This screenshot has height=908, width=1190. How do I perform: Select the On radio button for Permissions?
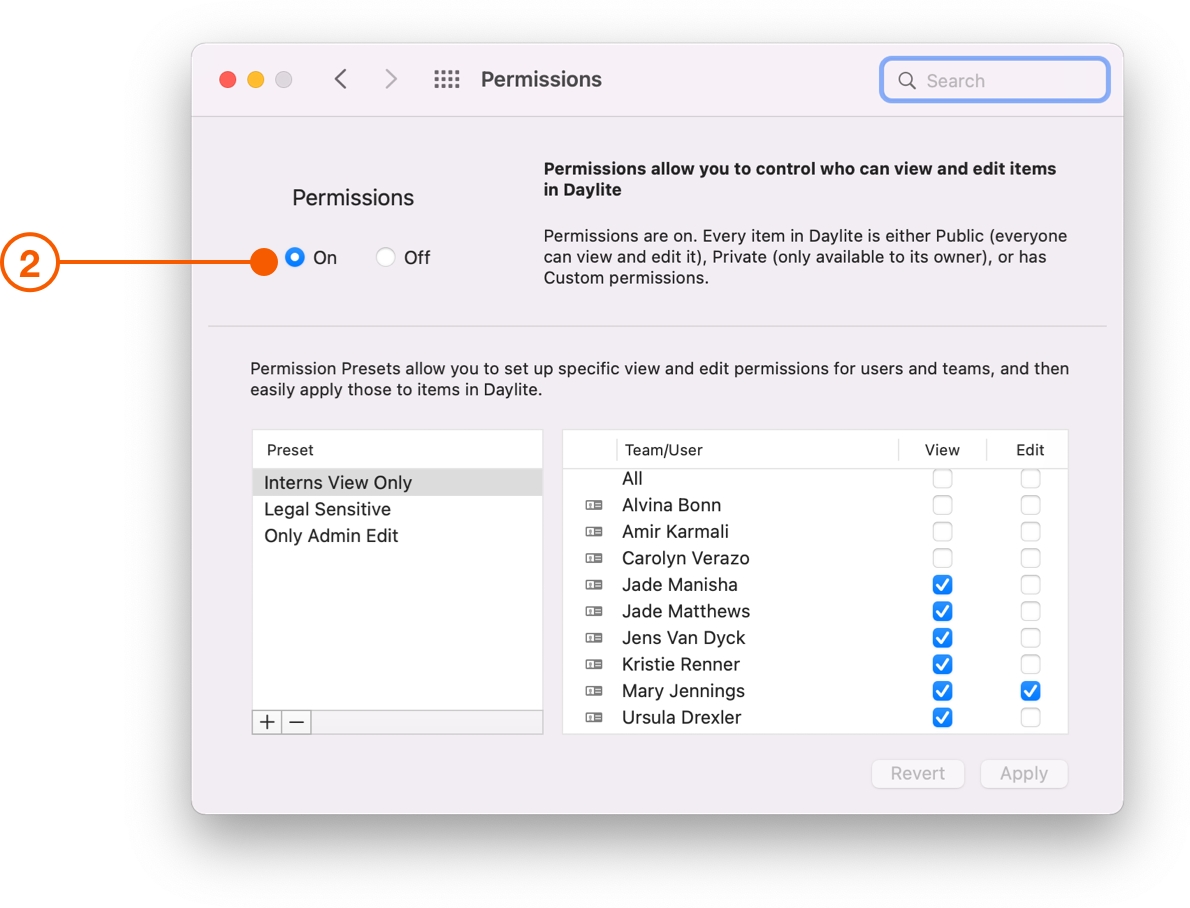tap(295, 257)
